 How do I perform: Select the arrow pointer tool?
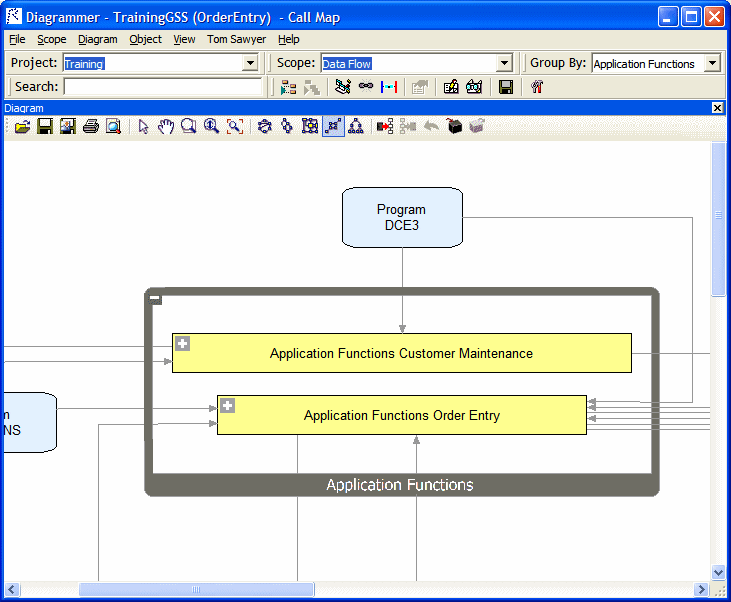point(144,127)
